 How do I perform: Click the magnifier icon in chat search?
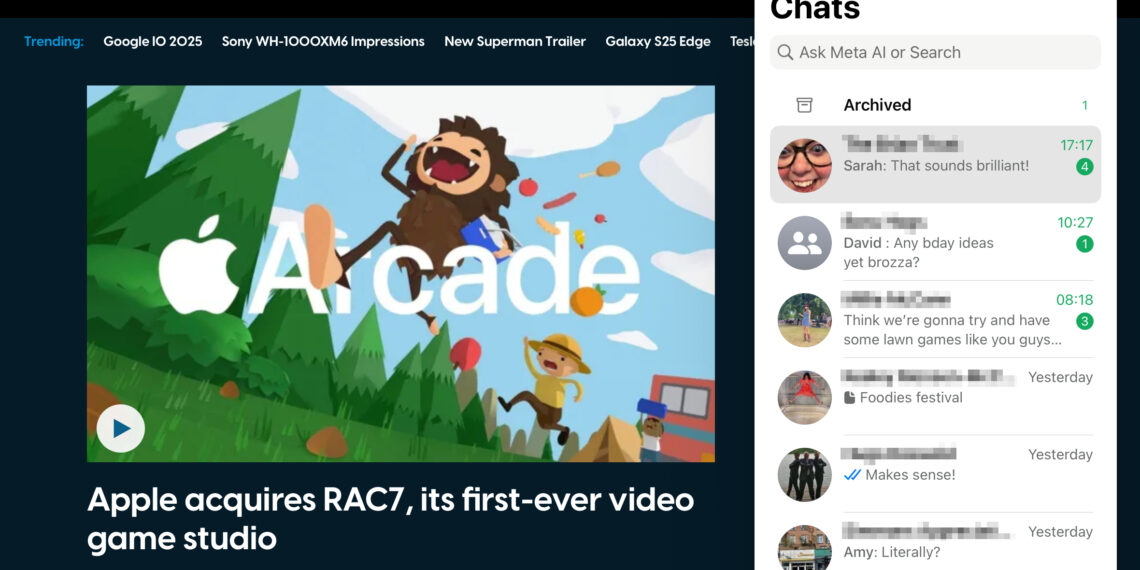tap(785, 53)
